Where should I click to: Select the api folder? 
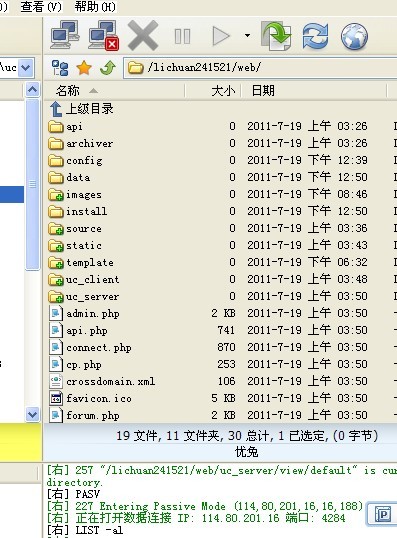[66, 127]
